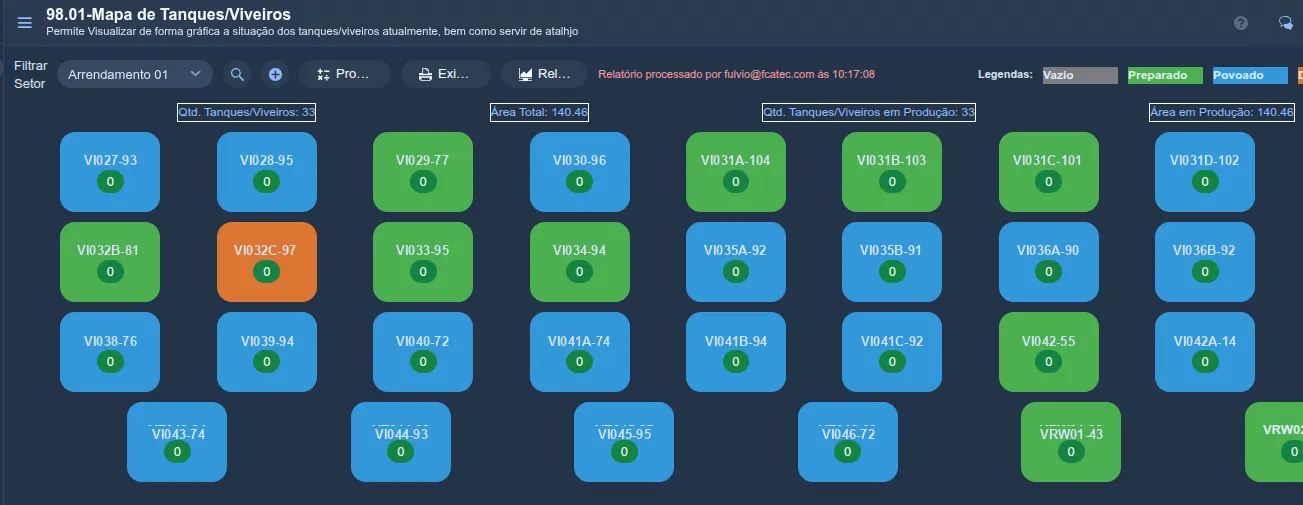Select tank card VI036B-92

click(1205, 262)
